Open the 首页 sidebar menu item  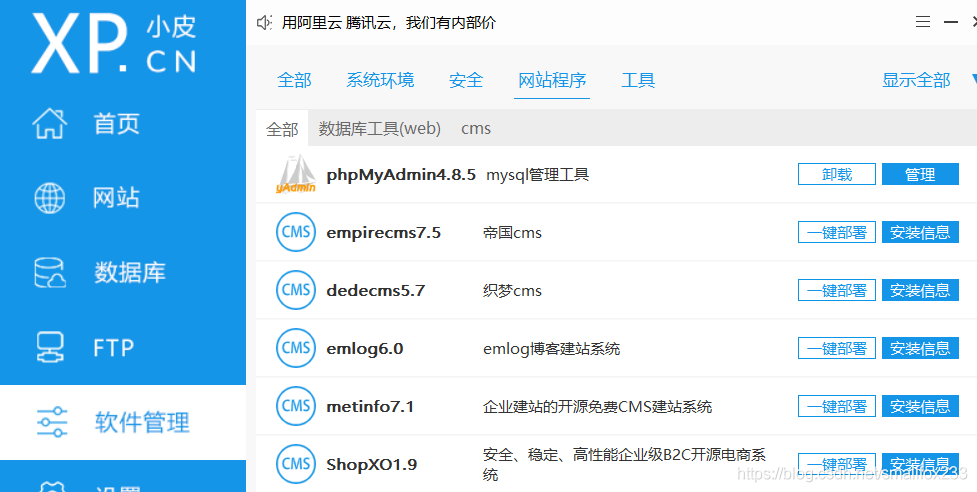123,123
